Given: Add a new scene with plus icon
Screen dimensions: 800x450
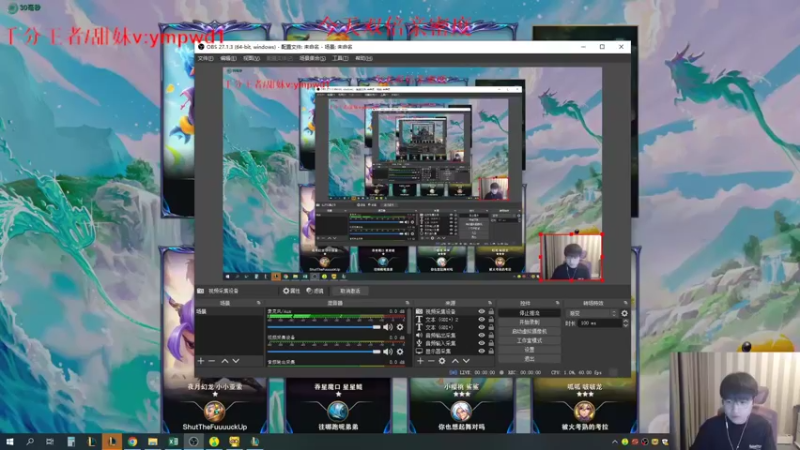Looking at the screenshot, I should click(x=201, y=361).
